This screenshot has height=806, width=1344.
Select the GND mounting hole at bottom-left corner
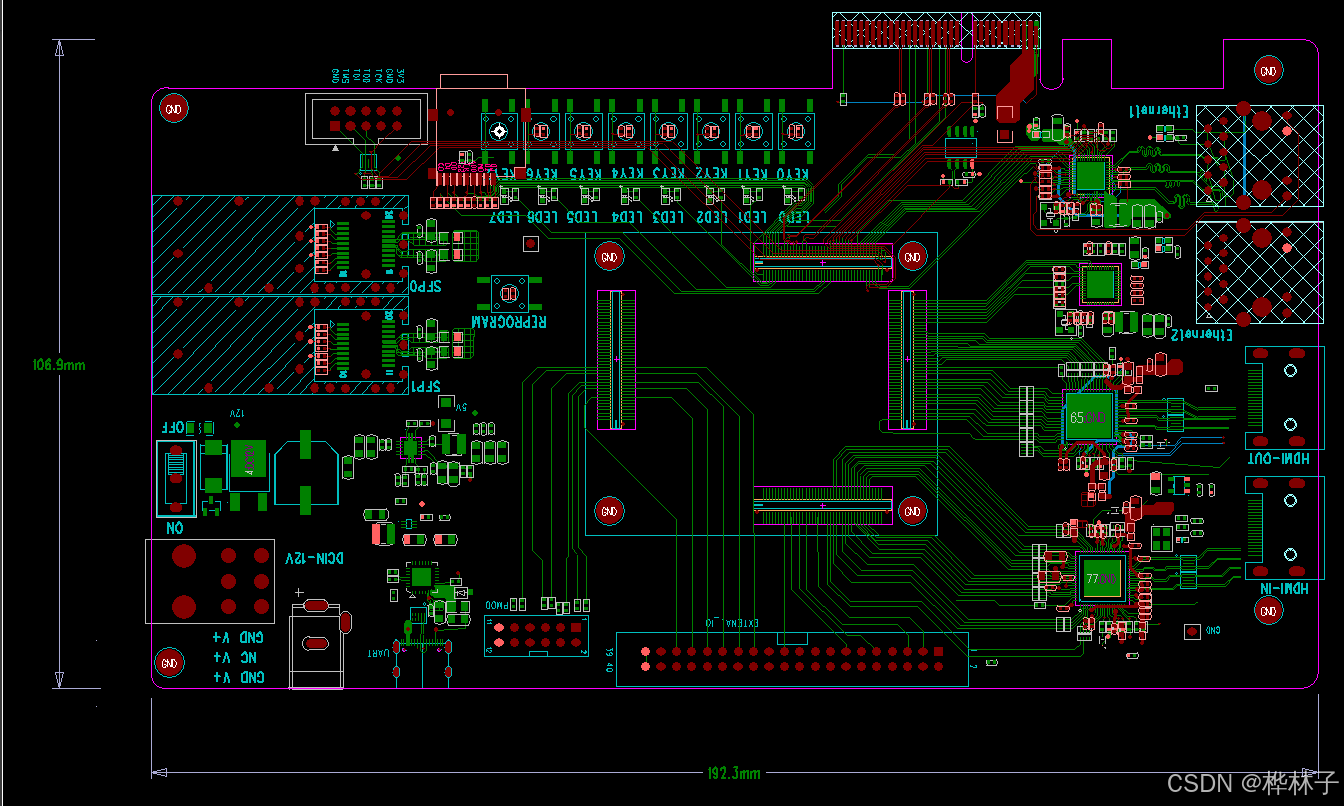tap(170, 662)
